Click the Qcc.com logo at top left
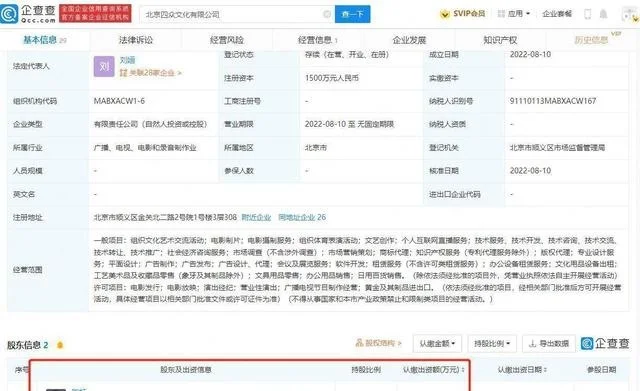 click(28, 13)
